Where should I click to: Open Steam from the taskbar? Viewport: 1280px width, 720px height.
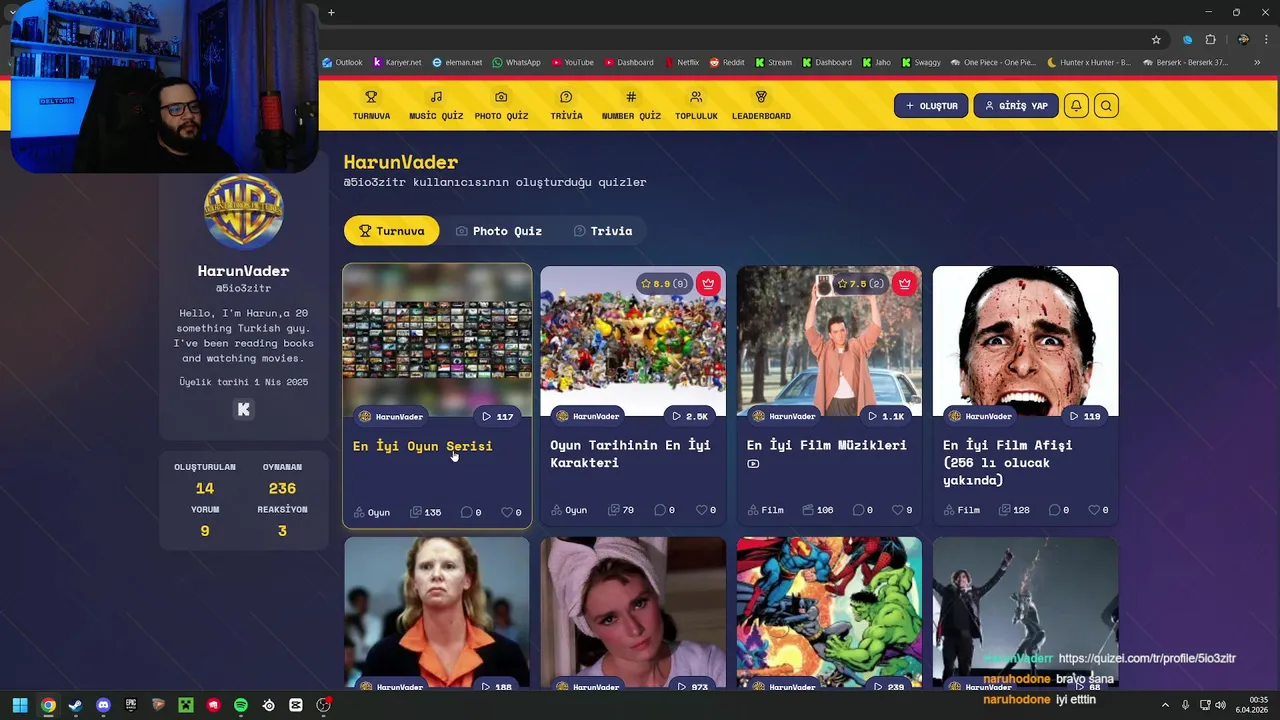(75, 705)
